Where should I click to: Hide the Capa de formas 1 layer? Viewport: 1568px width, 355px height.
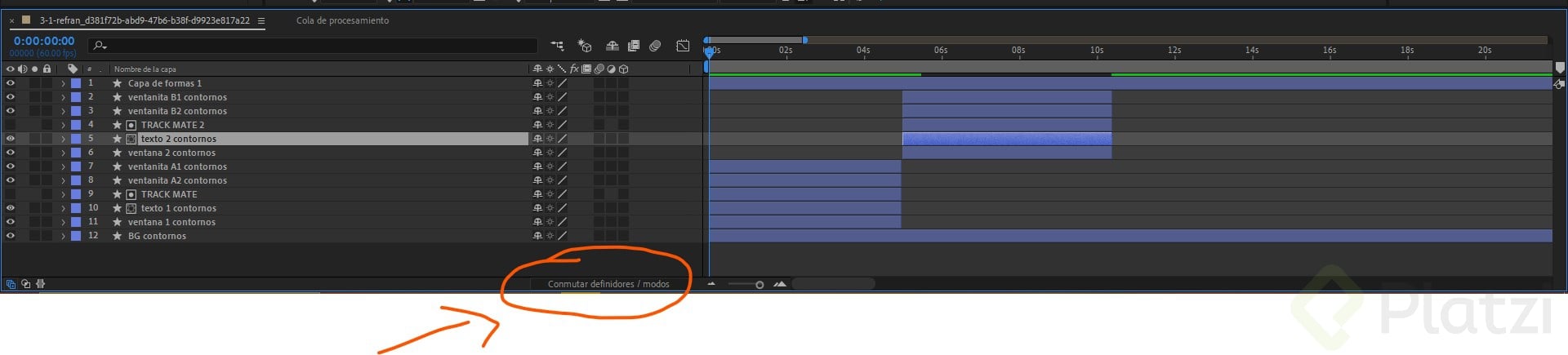pos(11,83)
